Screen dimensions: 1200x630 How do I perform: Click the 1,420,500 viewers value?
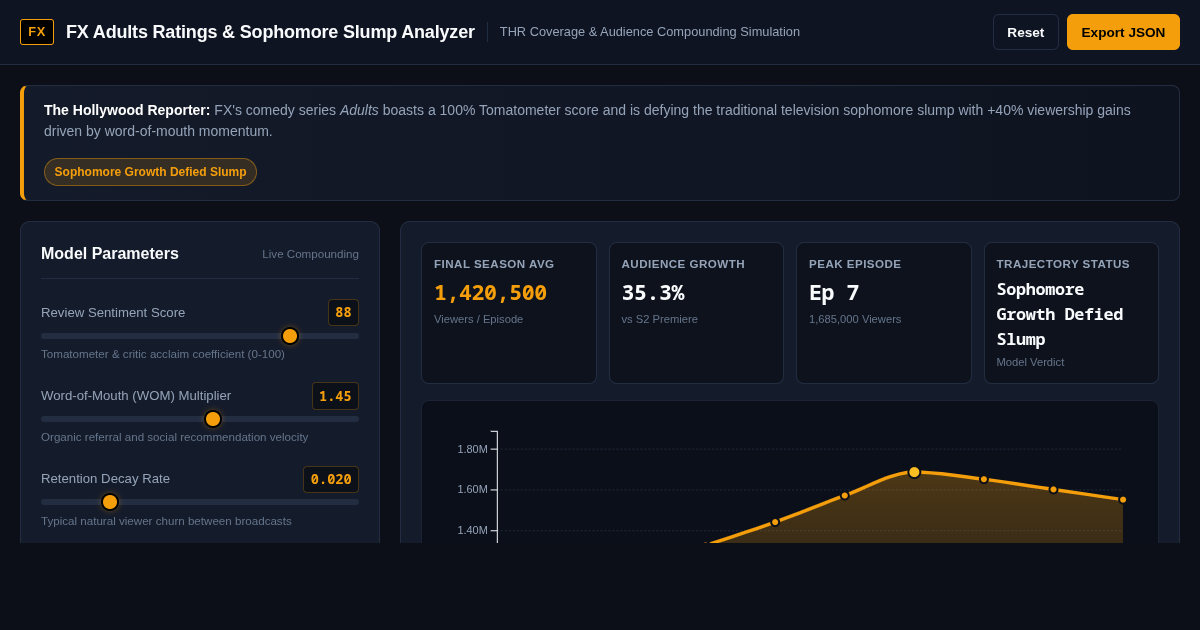[x=490, y=293]
